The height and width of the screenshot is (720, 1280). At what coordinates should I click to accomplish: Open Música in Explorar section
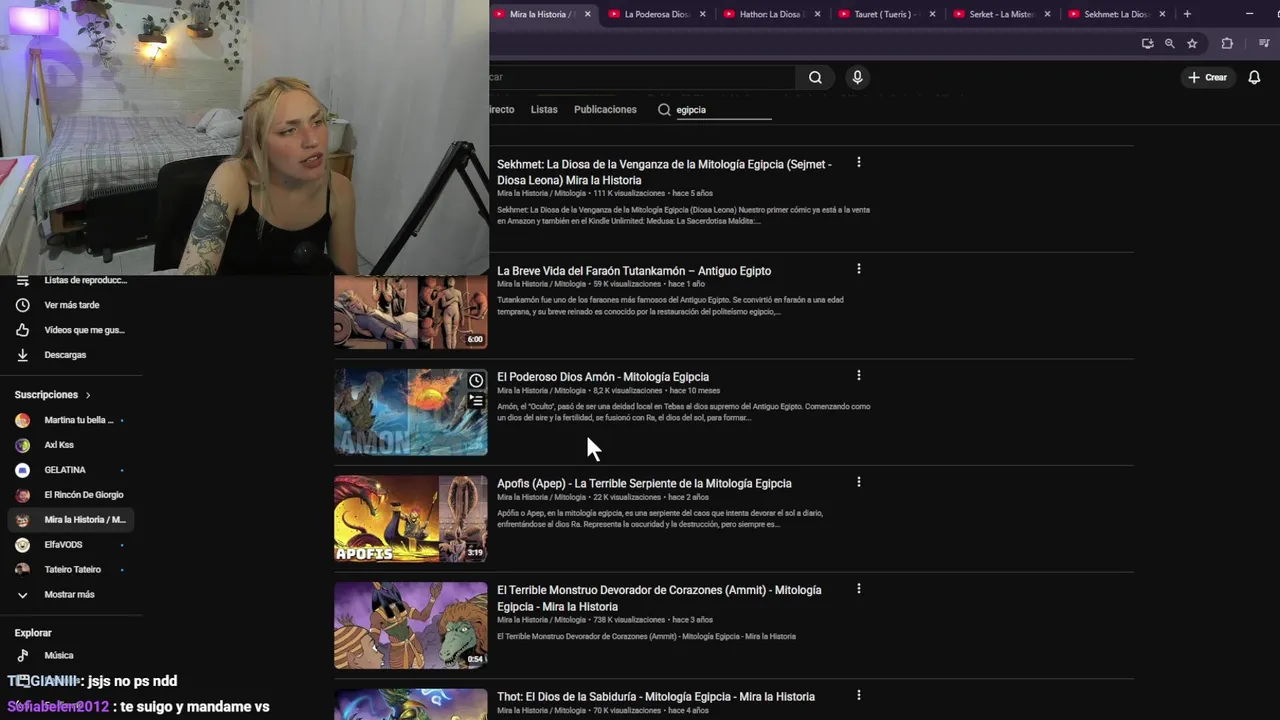click(x=71, y=655)
